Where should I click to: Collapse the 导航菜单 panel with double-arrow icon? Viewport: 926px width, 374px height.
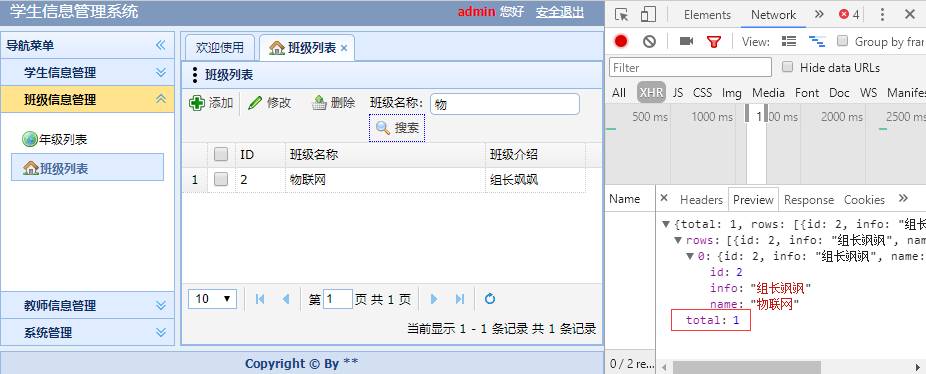161,45
